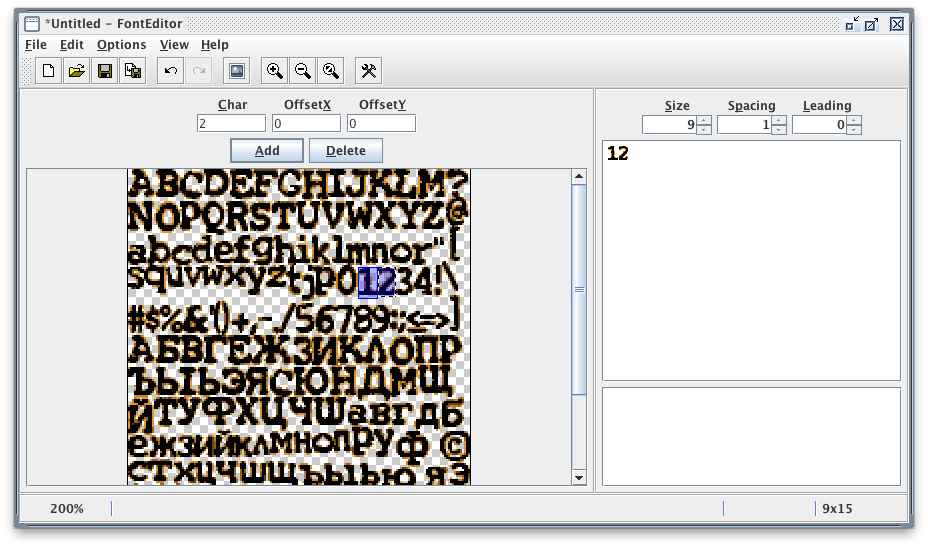Open the Options menu
This screenshot has height=548, width=928.
click(x=121, y=45)
